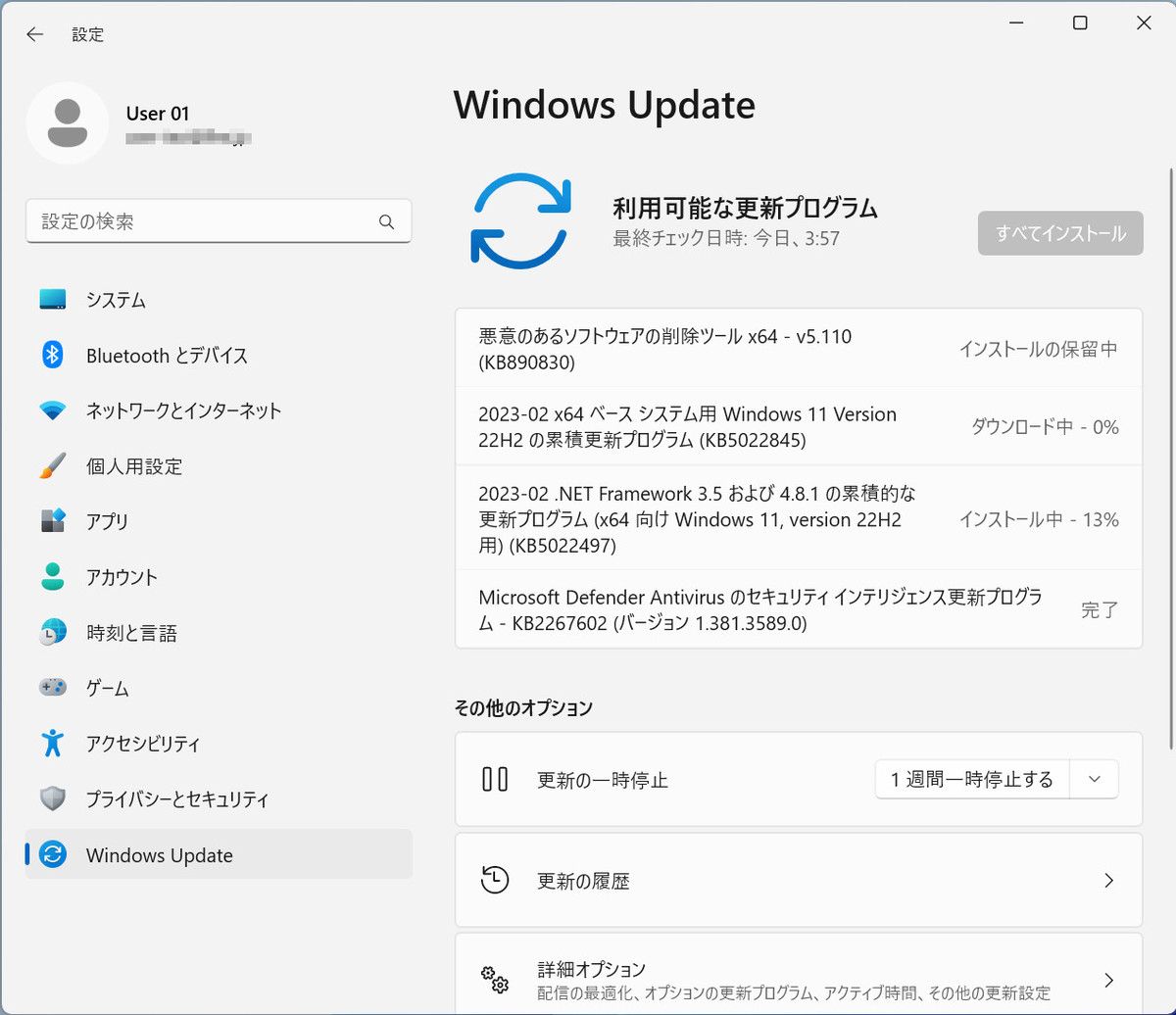Click the Bluetooth icon in the sidebar
Viewport: 1176px width, 1015px height.
coord(53,355)
